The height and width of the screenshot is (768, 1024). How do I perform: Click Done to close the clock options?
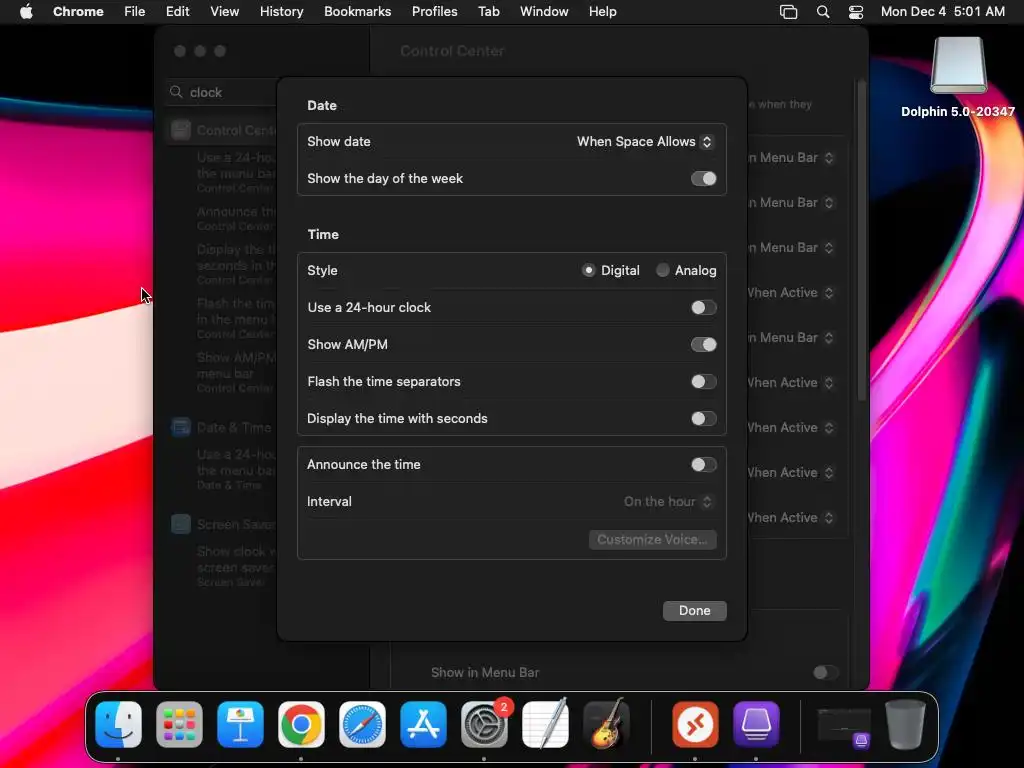(694, 611)
